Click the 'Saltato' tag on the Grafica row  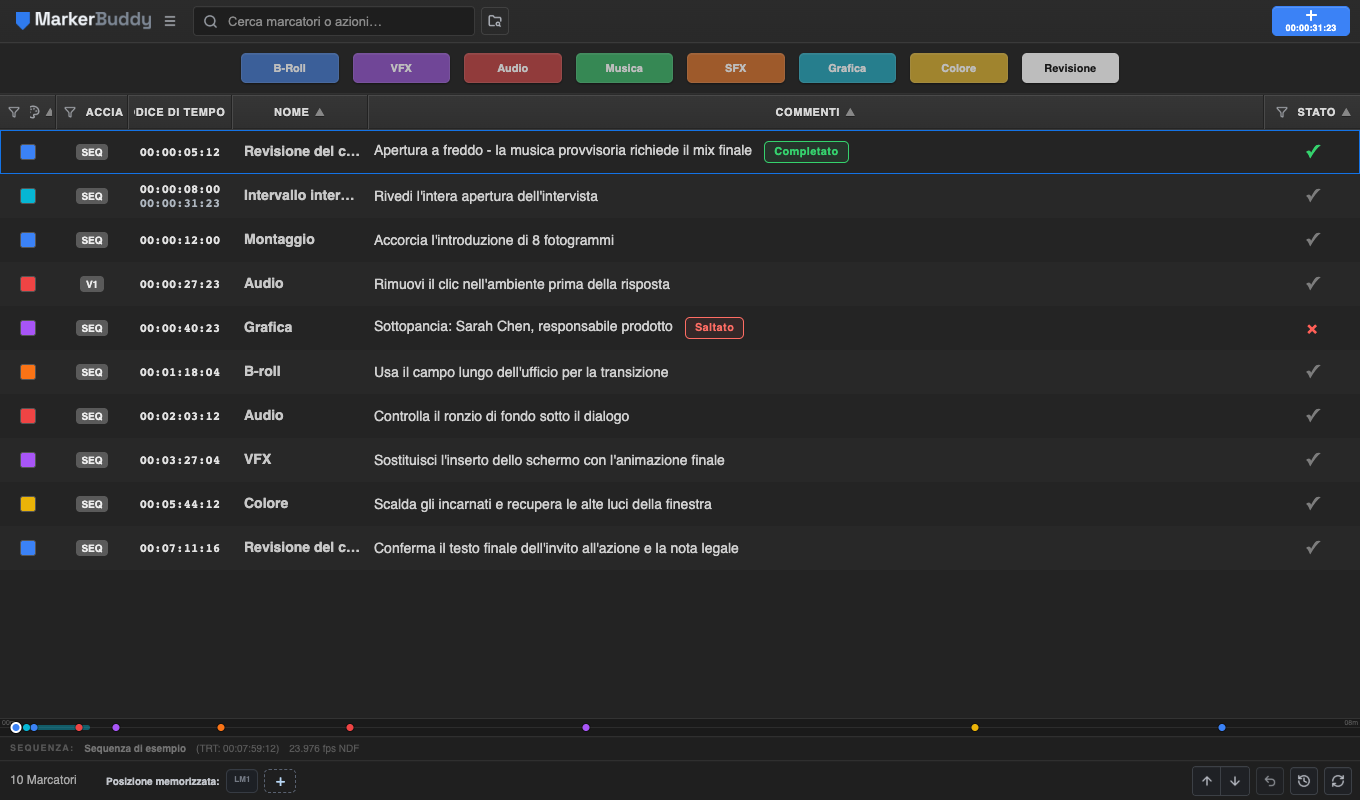(x=714, y=328)
